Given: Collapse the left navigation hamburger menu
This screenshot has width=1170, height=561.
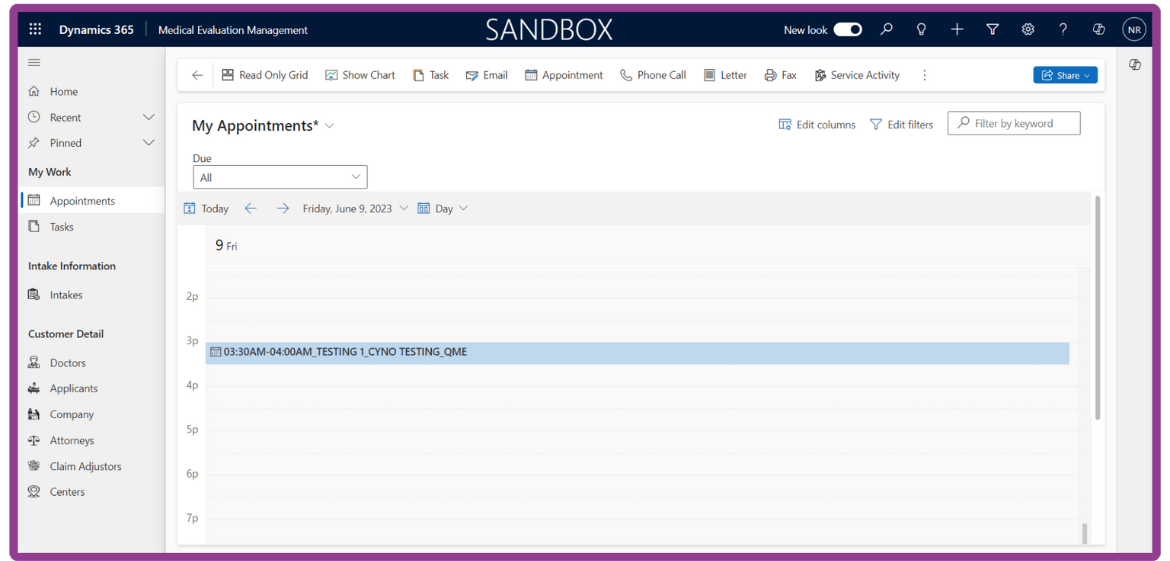Looking at the screenshot, I should [x=35, y=62].
